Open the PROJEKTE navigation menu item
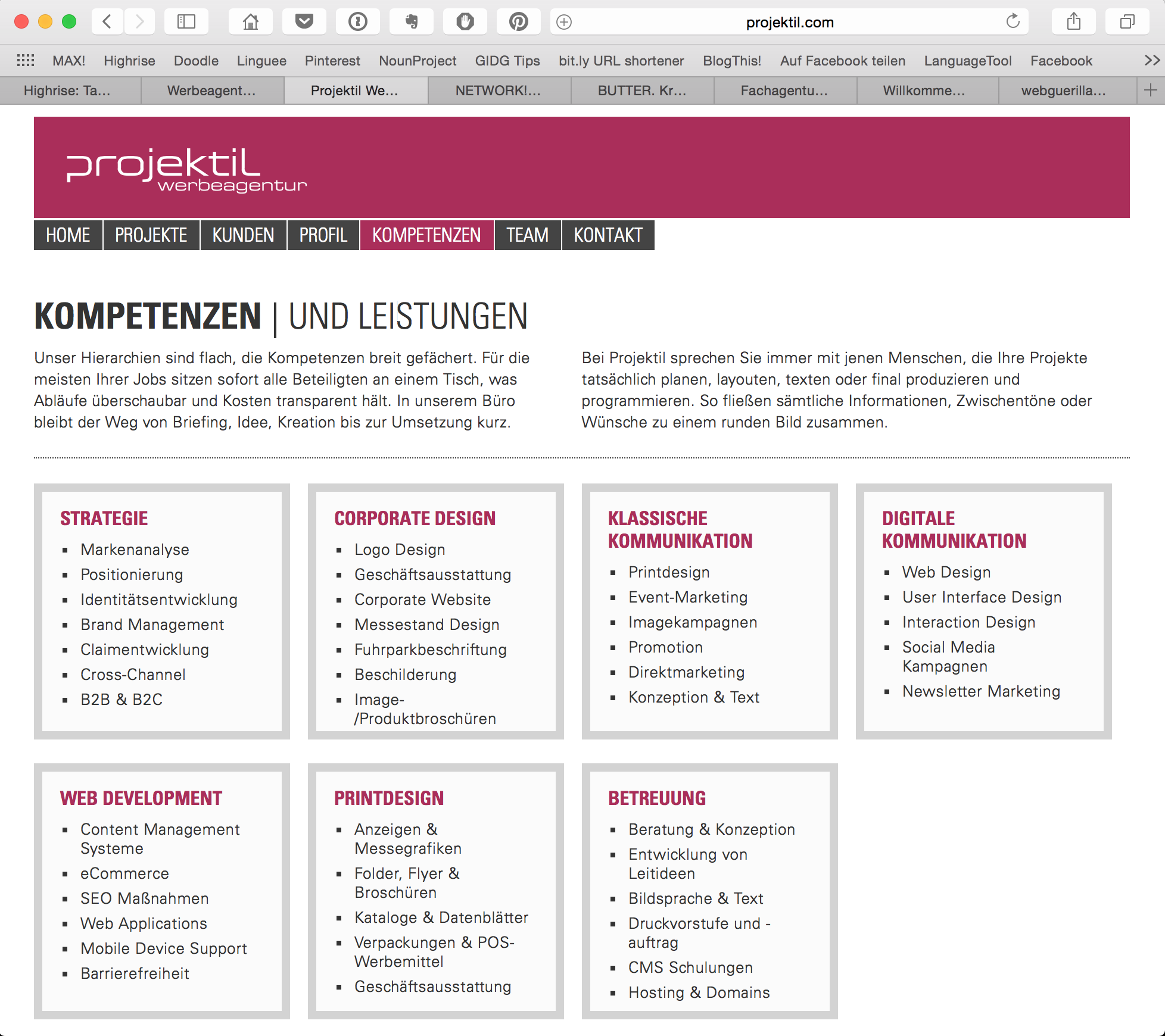This screenshot has height=1036, width=1165. coord(151,235)
